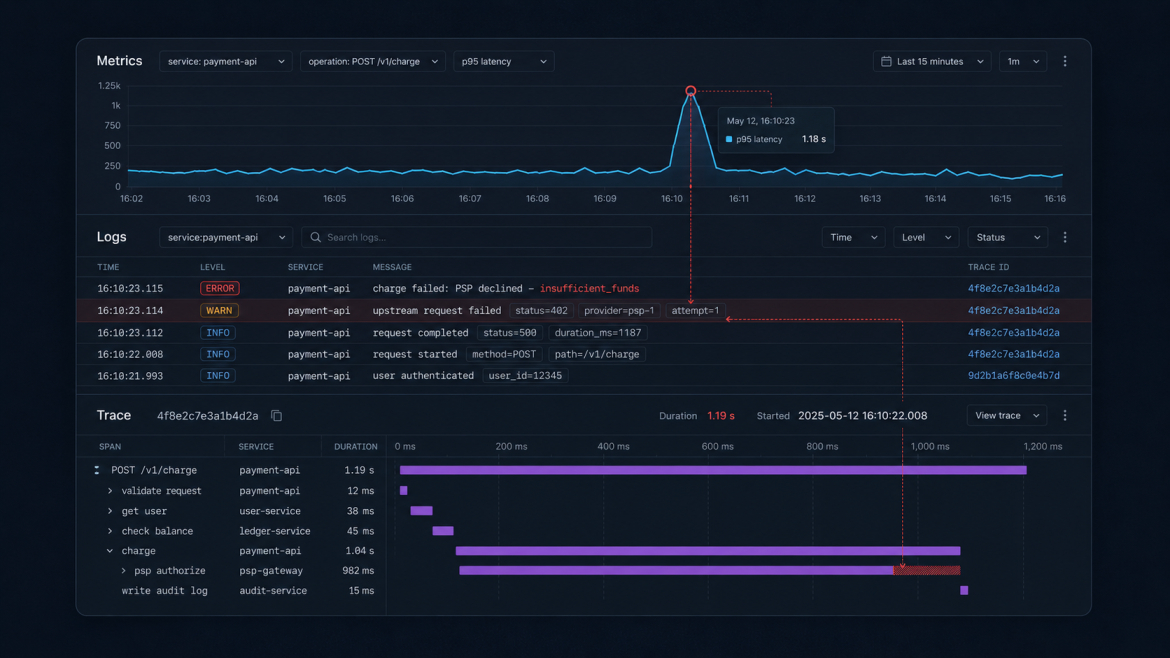
Task: Expand the psp authorize span
Action: coord(123,571)
